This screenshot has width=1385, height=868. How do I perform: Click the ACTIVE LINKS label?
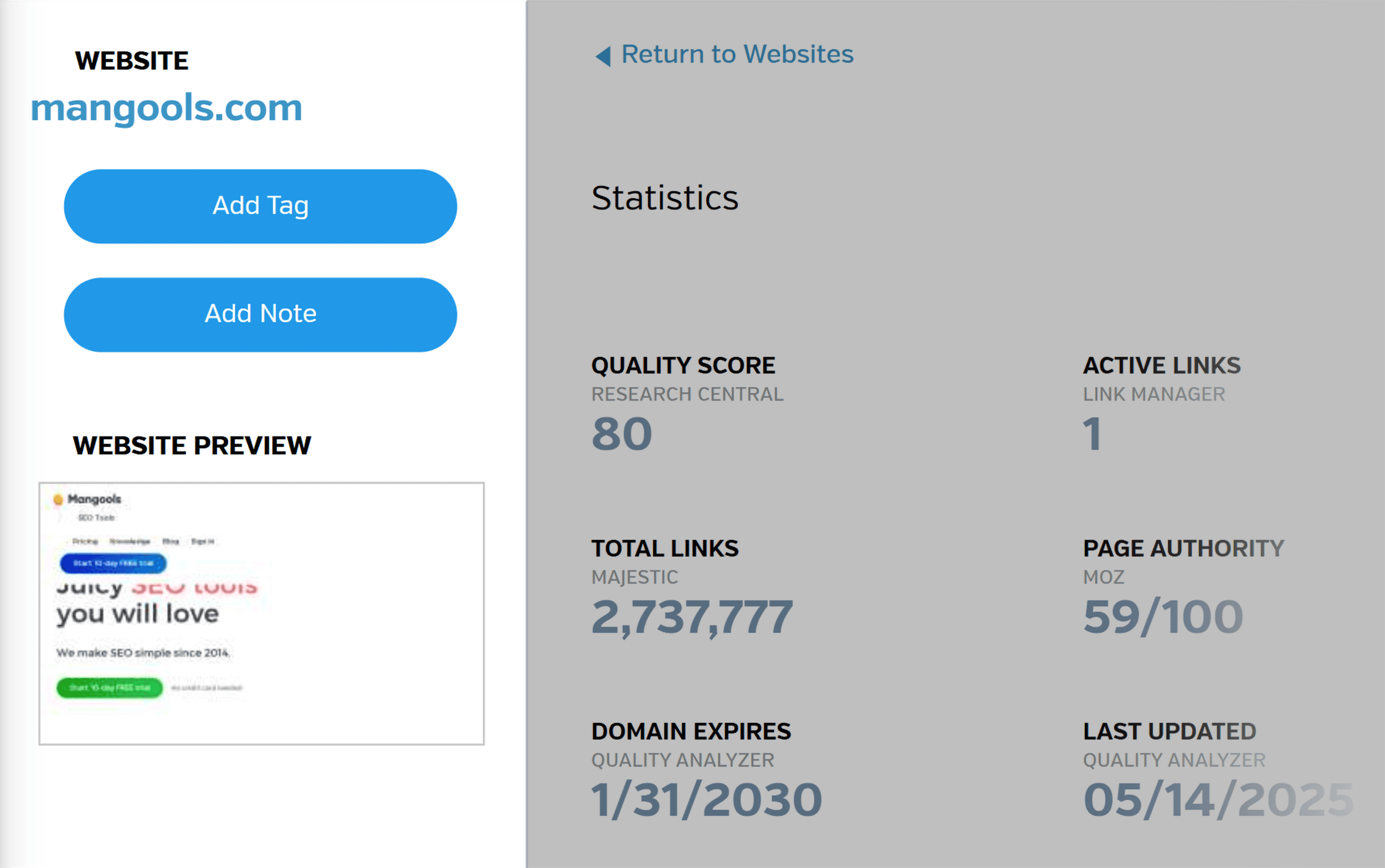[1162, 366]
